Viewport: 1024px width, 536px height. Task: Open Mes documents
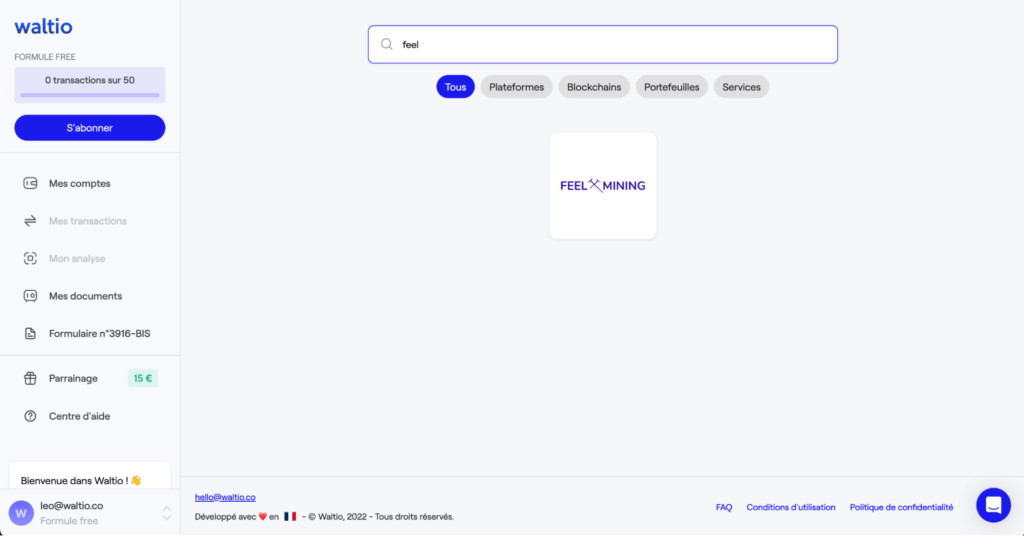[86, 296]
